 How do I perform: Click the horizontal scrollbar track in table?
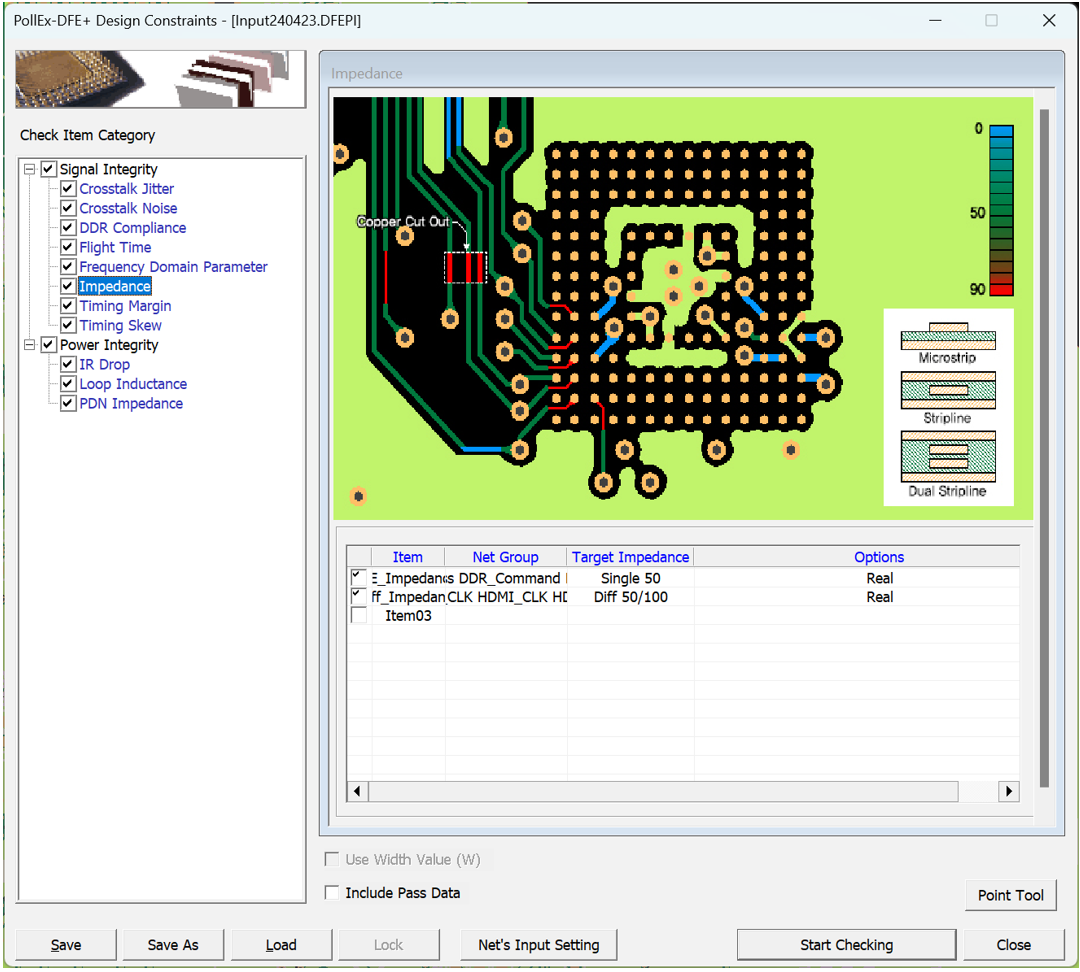coord(662,792)
